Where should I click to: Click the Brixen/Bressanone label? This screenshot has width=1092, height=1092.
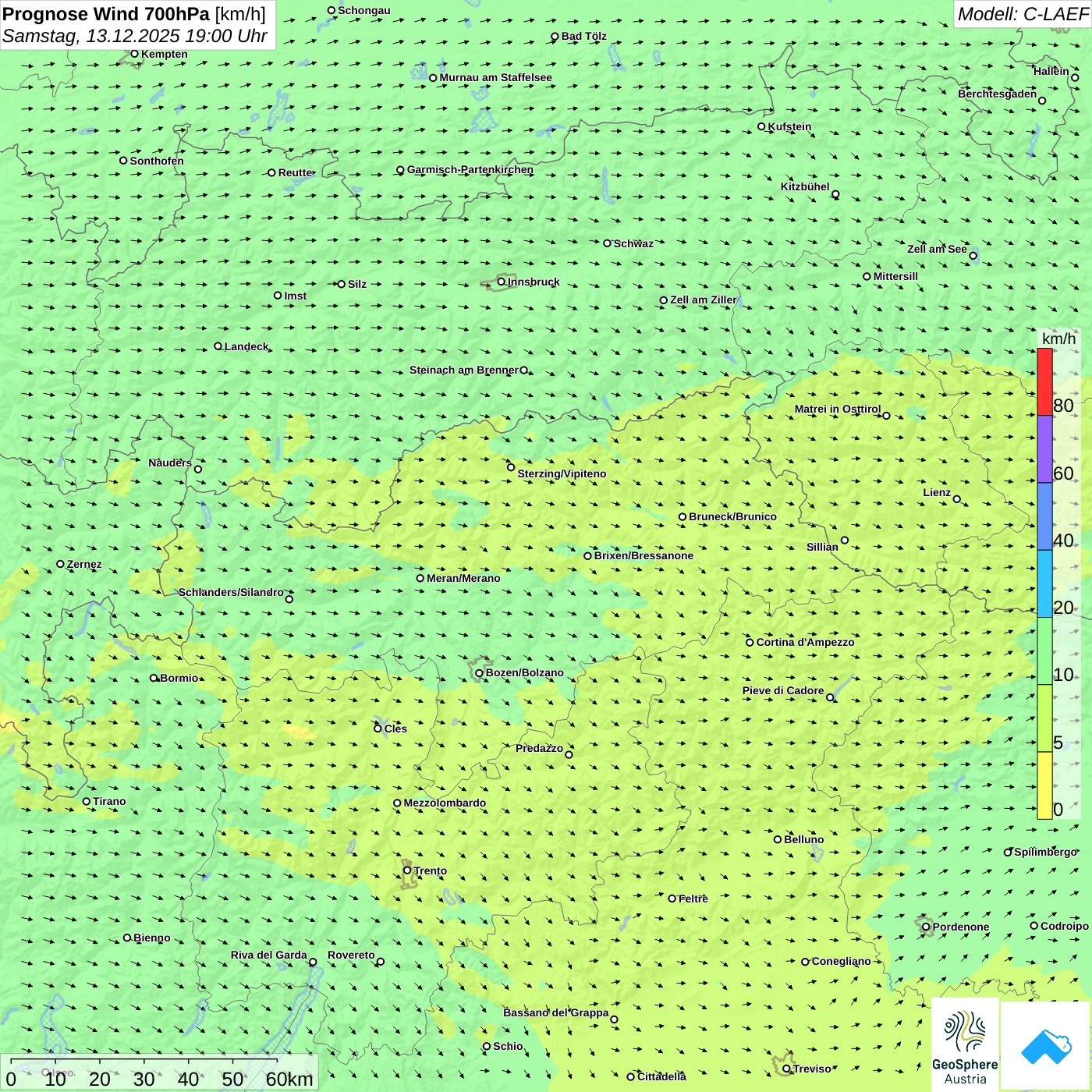coord(643,555)
